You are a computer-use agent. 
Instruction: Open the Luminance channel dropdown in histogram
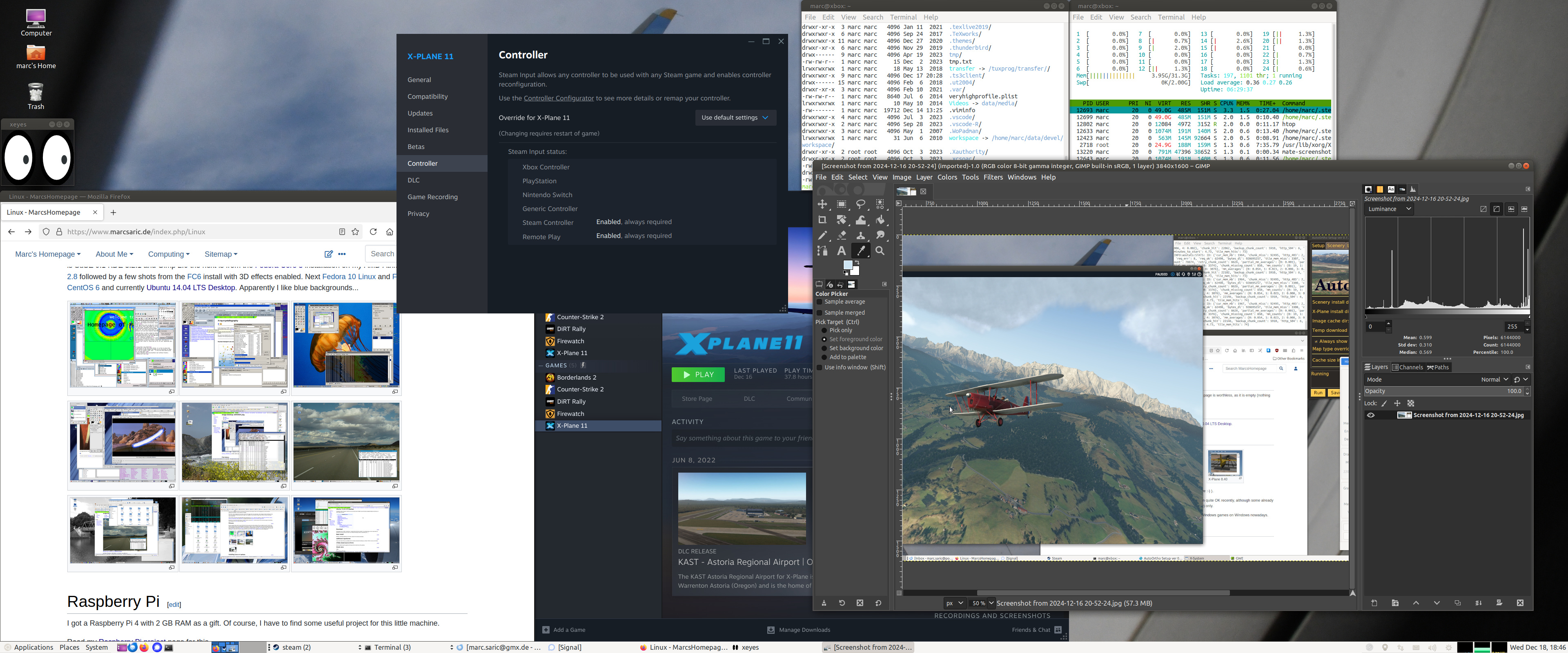point(1389,209)
